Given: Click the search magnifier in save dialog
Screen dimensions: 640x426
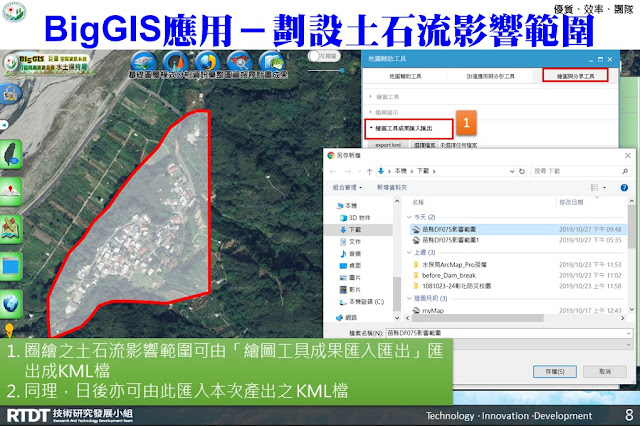Looking at the screenshot, I should click(x=624, y=171).
